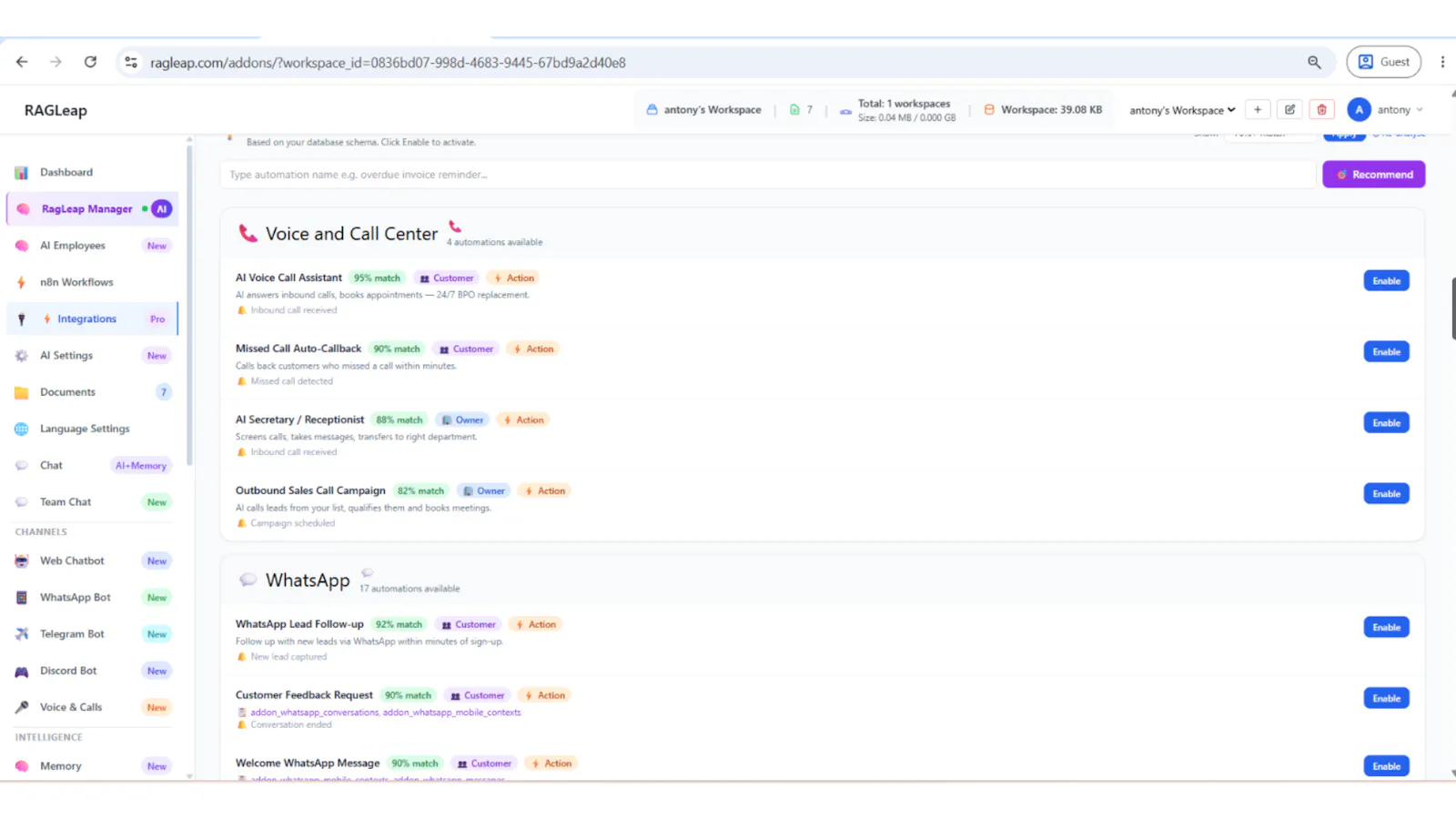Go back in browser history

pos(22,62)
